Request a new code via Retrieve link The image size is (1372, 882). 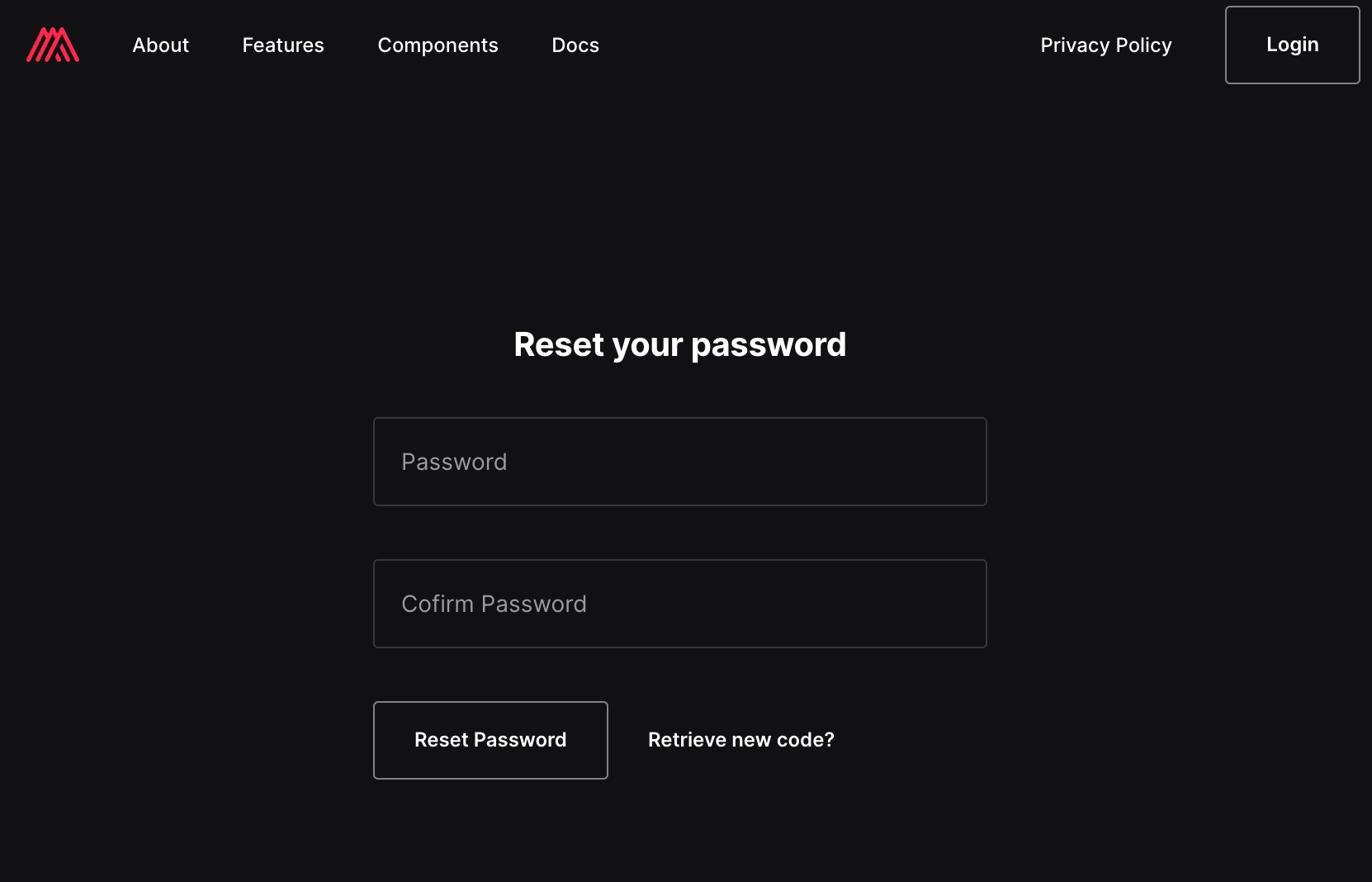click(740, 740)
